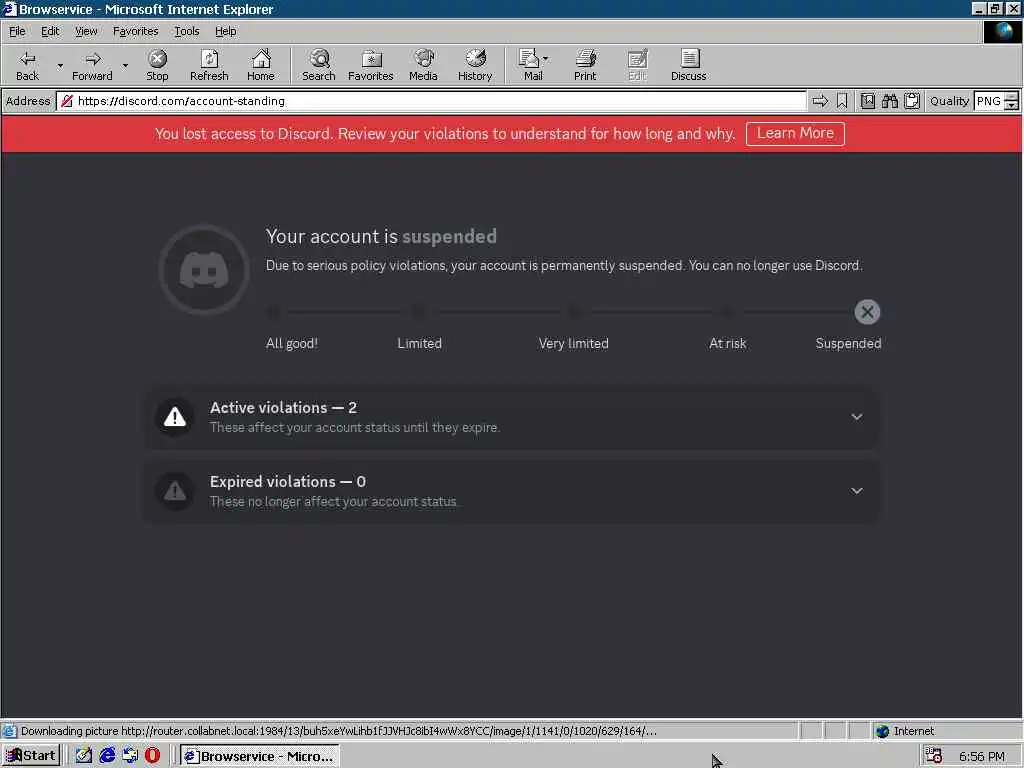Screen dimensions: 1024x768
Task: Open the Favorites toolbar folder icon
Action: tap(370, 65)
